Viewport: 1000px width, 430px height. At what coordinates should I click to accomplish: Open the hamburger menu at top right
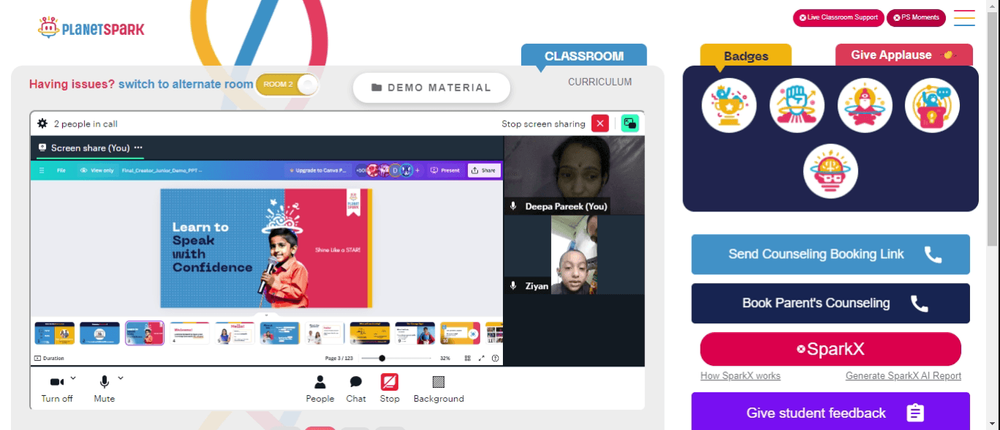(x=964, y=18)
